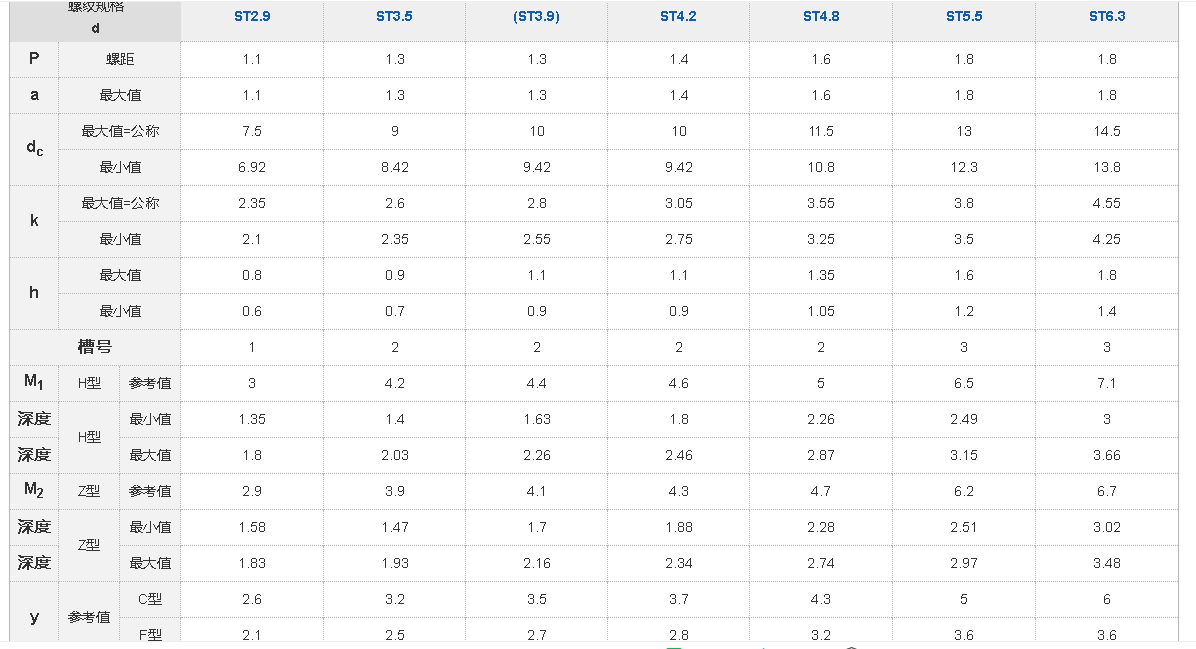Image resolution: width=1196 pixels, height=649 pixels.
Task: Click the 3.05 cell in ST4.2 column
Action: pyautogui.click(x=679, y=204)
